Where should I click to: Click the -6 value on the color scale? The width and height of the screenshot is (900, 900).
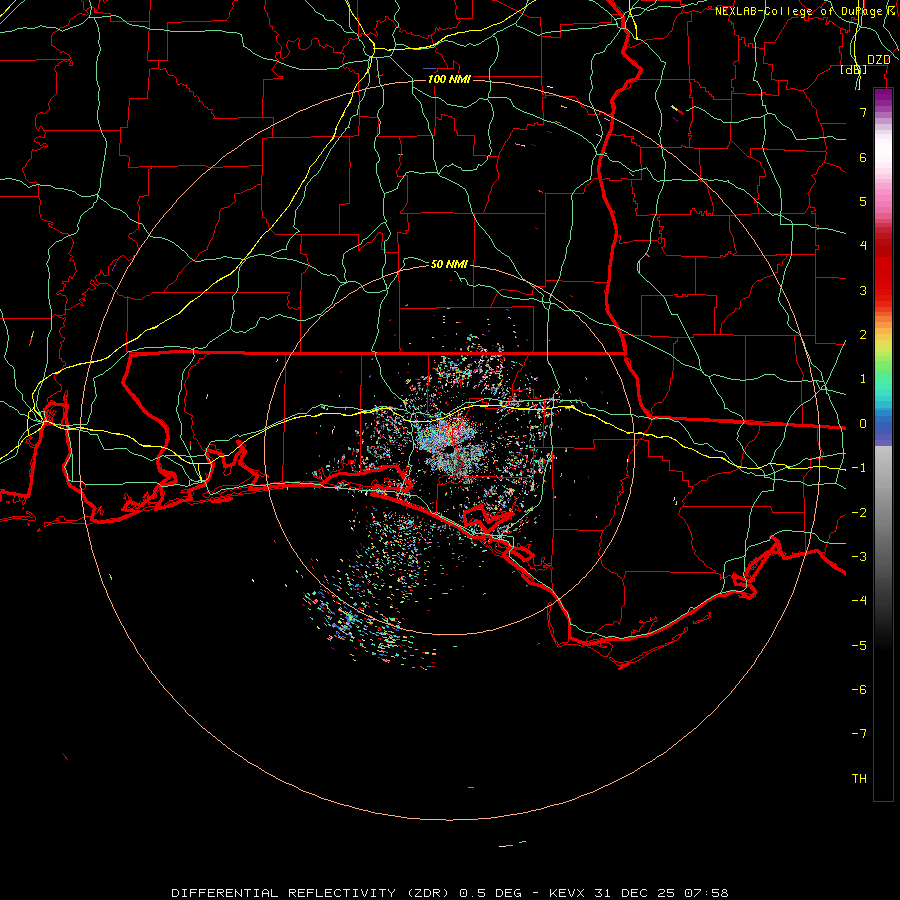tap(859, 690)
